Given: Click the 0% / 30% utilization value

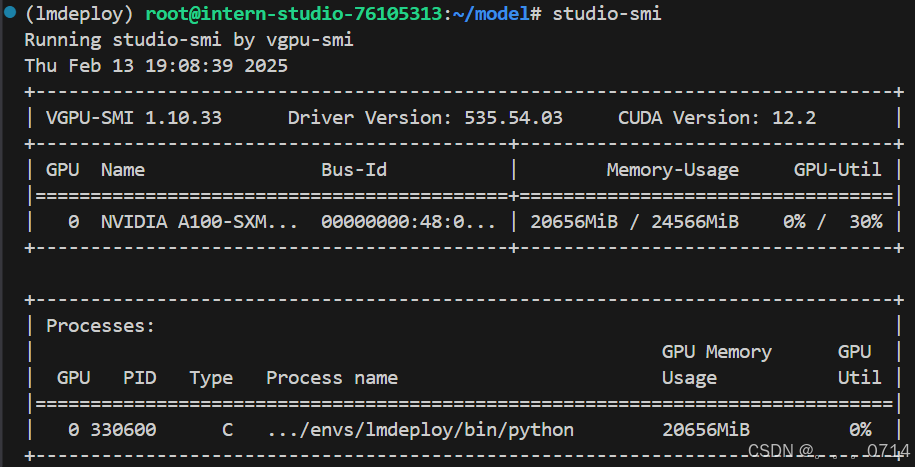Looking at the screenshot, I should (x=832, y=222).
